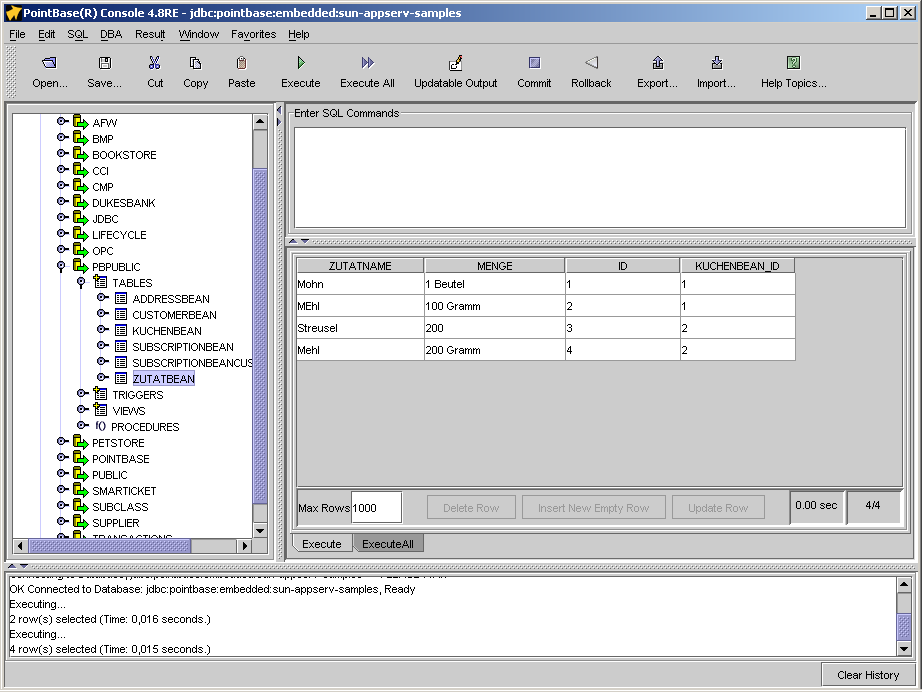Click the SUPPLIER schema folder icon
This screenshot has height=692, width=922.
pos(81,521)
